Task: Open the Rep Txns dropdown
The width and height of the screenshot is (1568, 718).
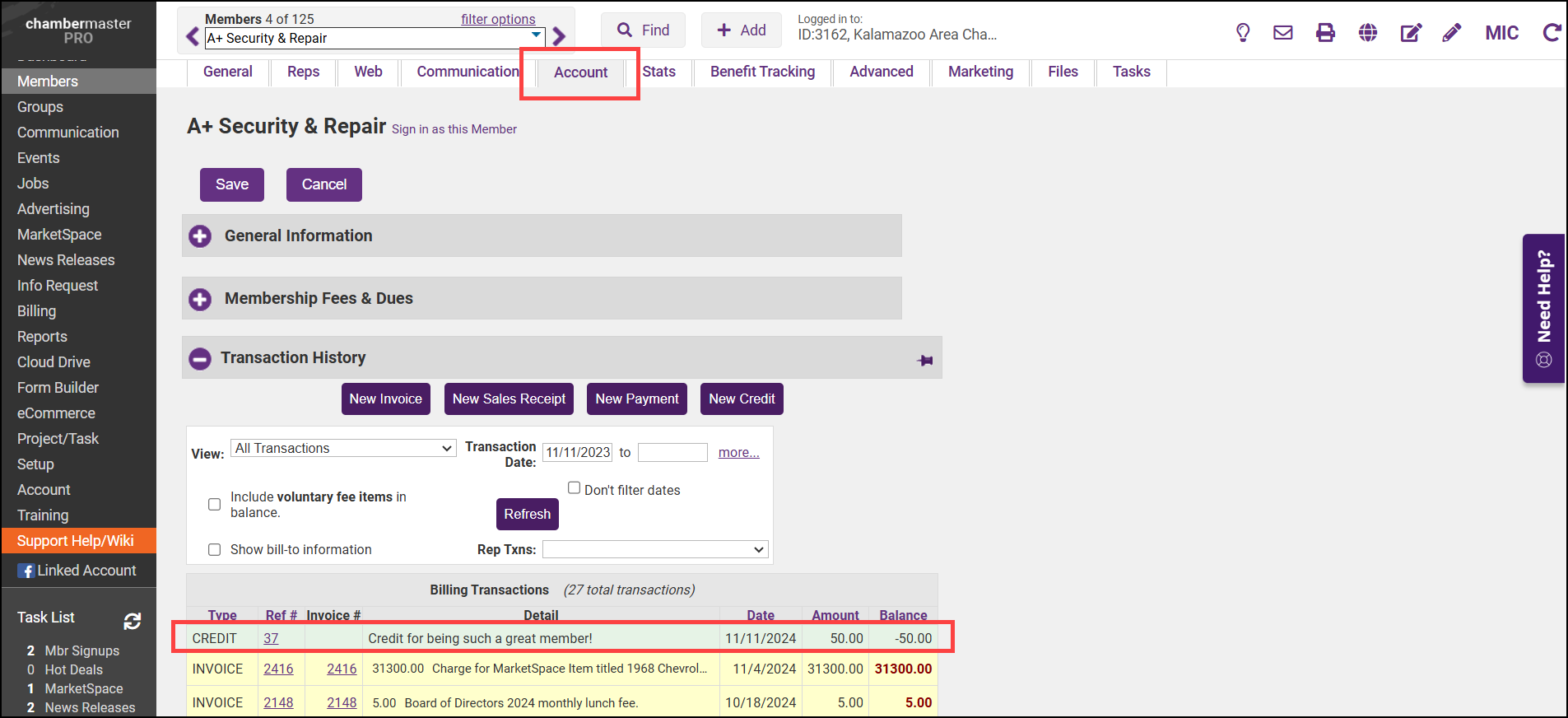Action: [x=655, y=549]
